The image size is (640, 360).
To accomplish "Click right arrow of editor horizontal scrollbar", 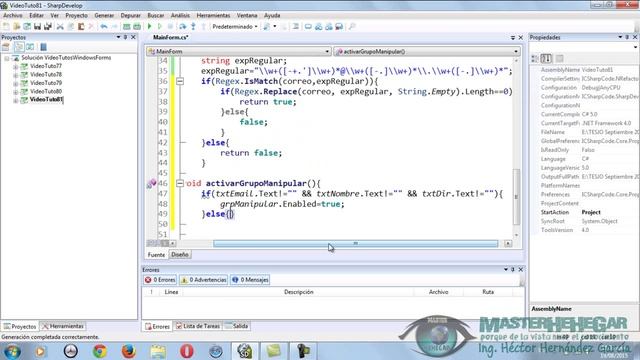I will tap(508, 244).
